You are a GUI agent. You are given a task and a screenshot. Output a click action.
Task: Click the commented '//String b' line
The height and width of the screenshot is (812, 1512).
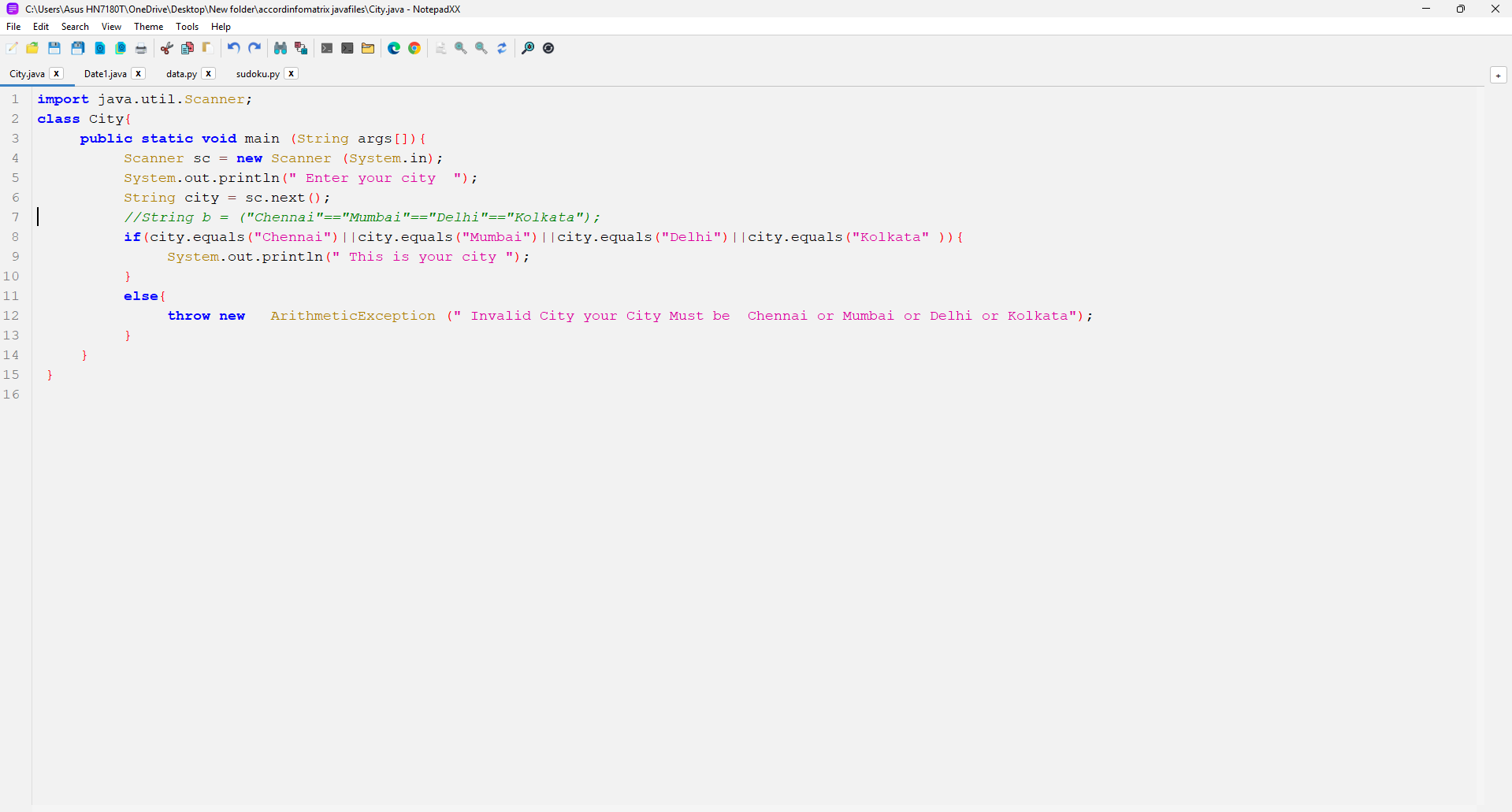pyautogui.click(x=362, y=217)
